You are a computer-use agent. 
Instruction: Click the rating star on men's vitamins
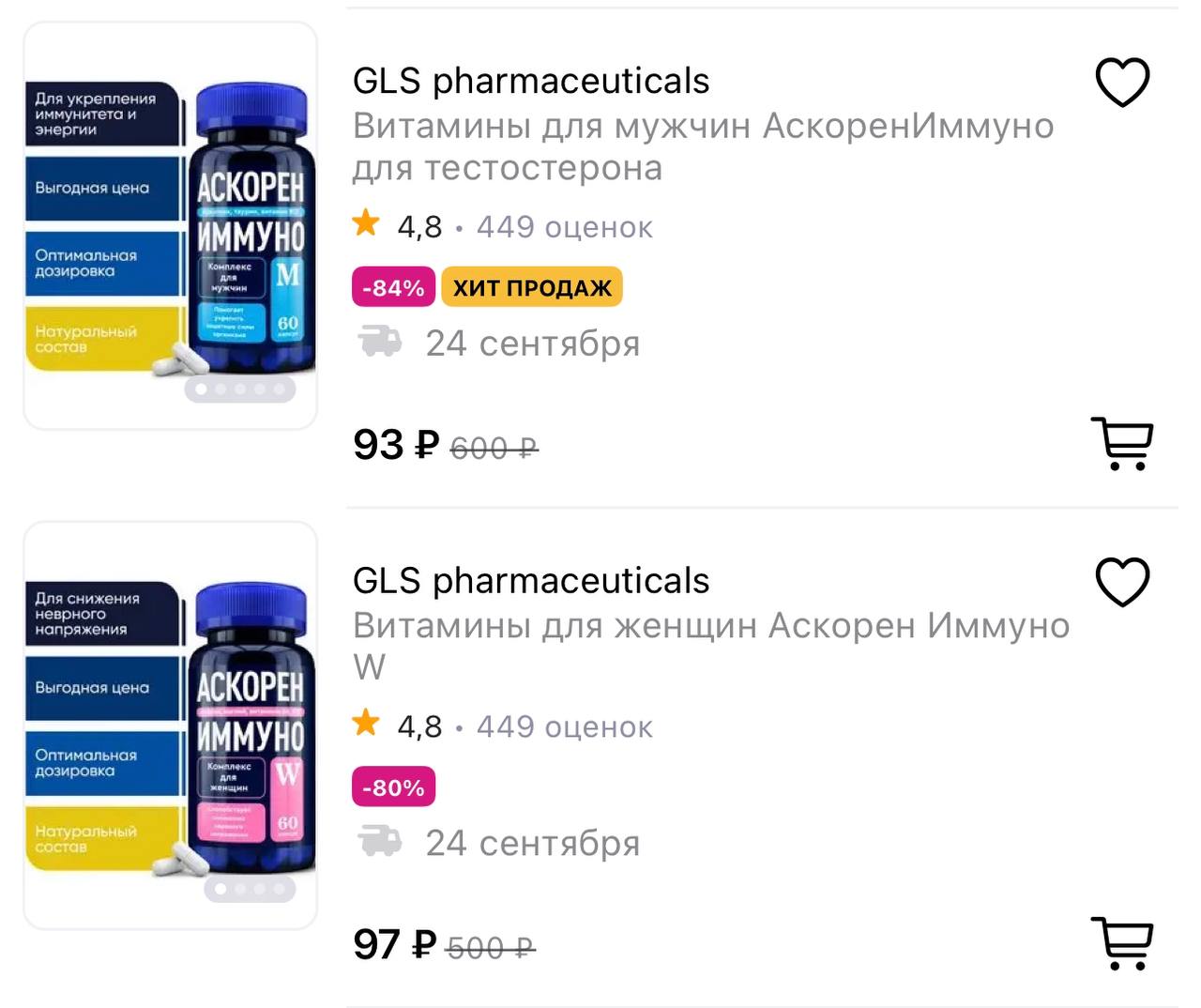pyautogui.click(x=366, y=224)
